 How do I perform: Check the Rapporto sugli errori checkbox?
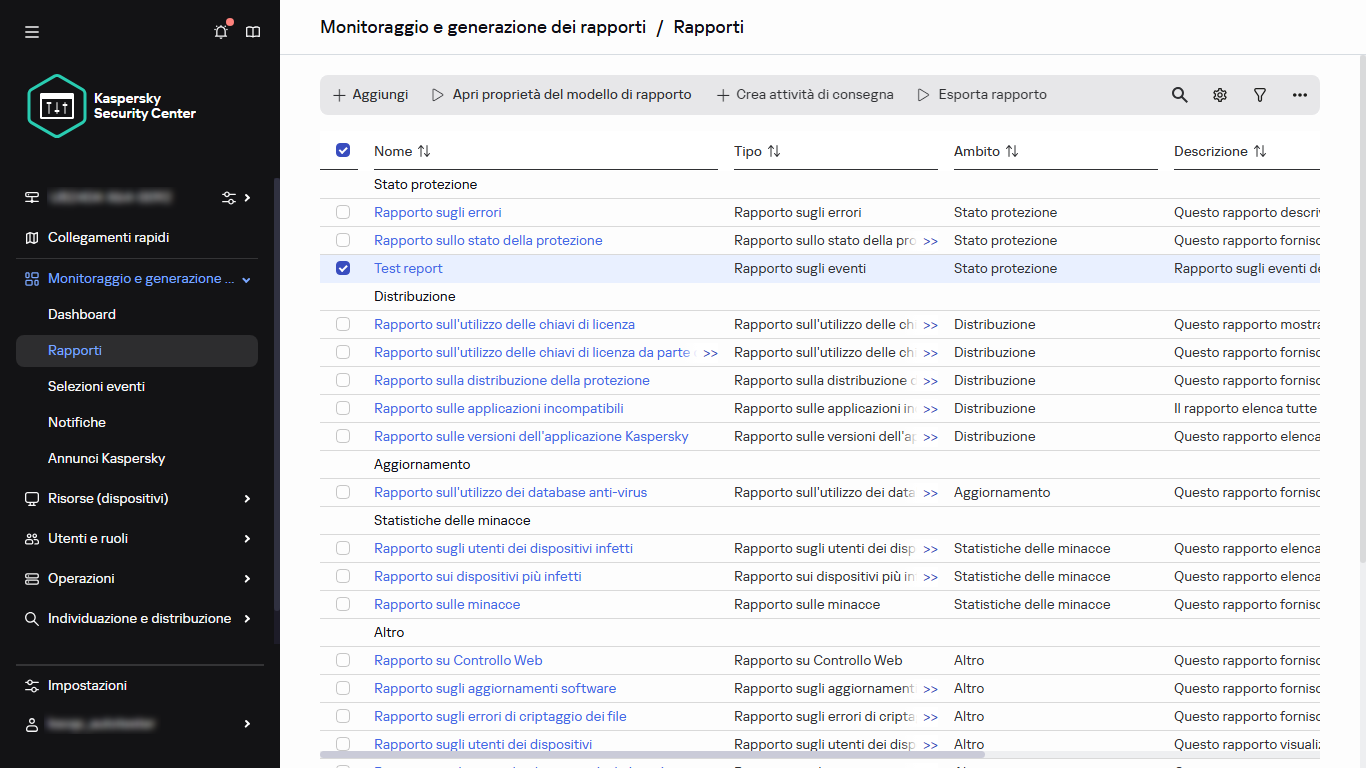click(x=343, y=212)
